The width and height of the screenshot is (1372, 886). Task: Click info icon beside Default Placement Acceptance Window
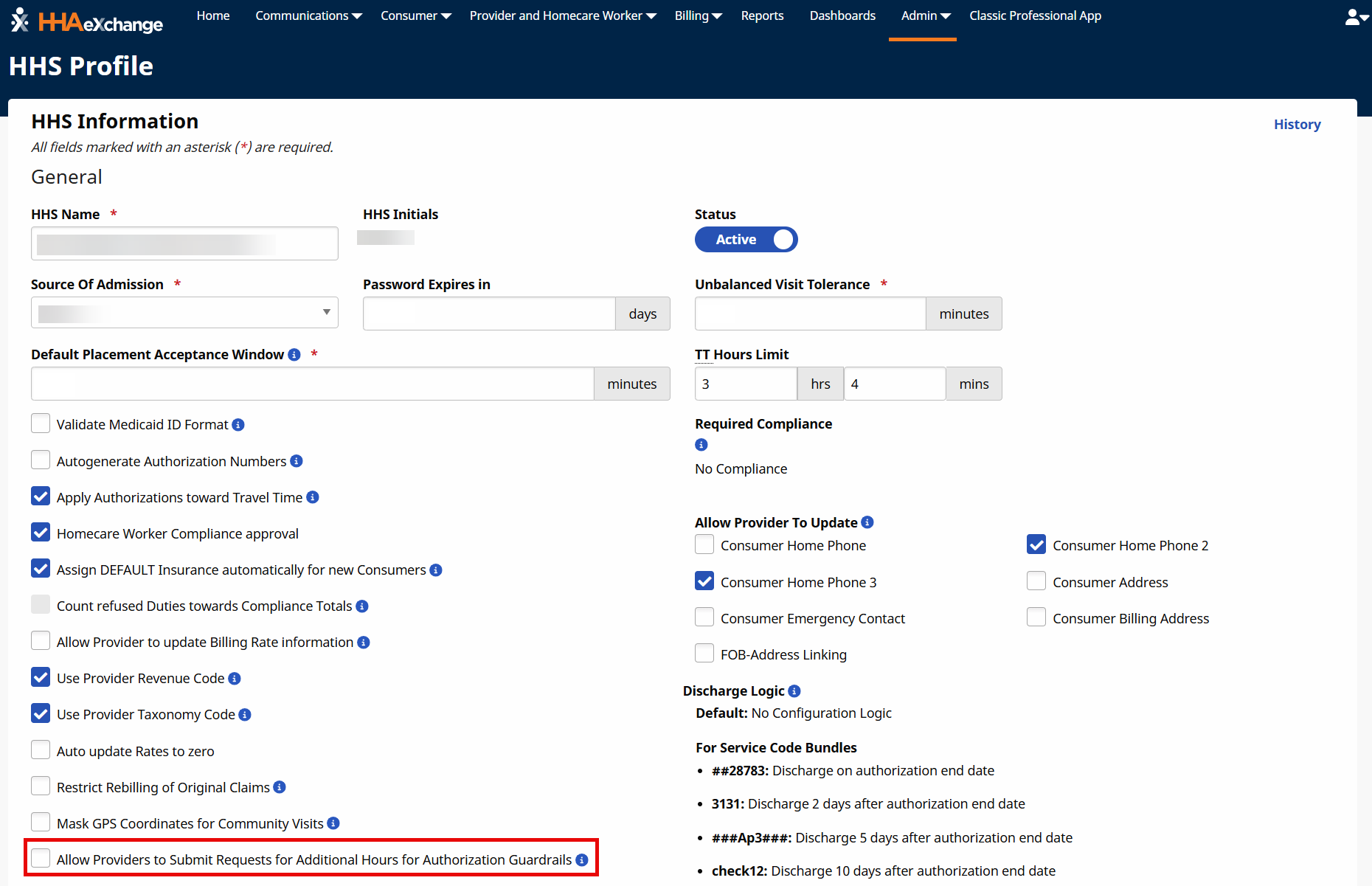(294, 355)
